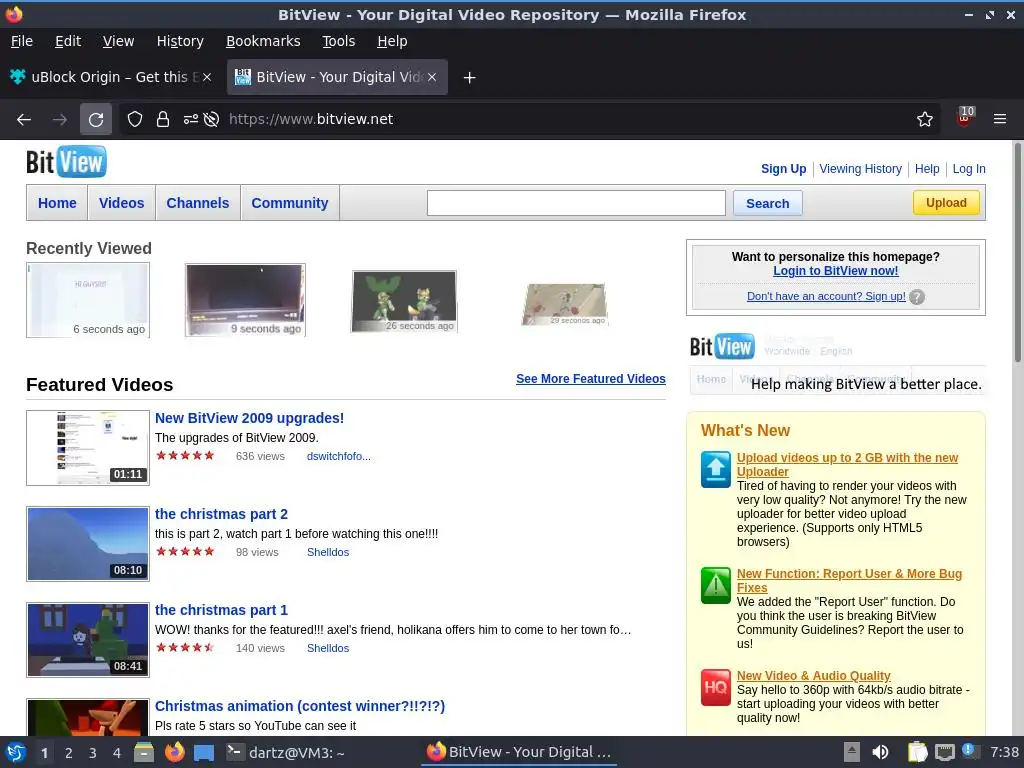Open the dartz@VM3 terminal taskbar entry
1024x768 pixels.
pos(286,752)
